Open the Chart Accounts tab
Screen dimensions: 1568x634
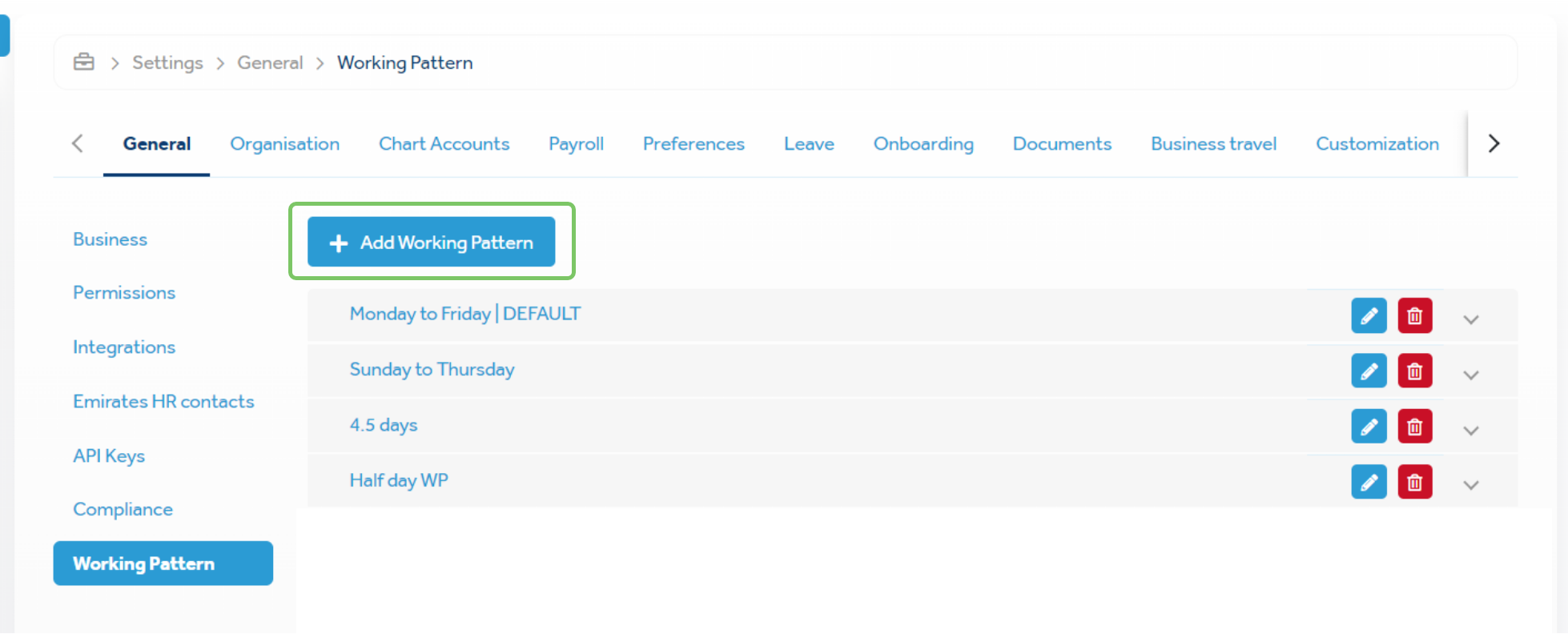click(x=444, y=144)
